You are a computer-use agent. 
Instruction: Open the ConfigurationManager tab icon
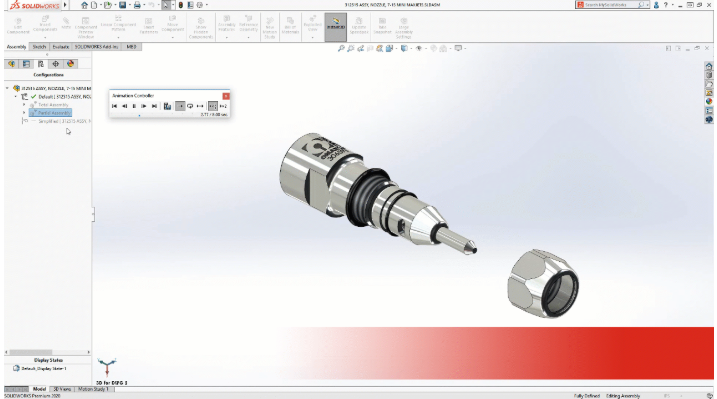pyautogui.click(x=41, y=64)
